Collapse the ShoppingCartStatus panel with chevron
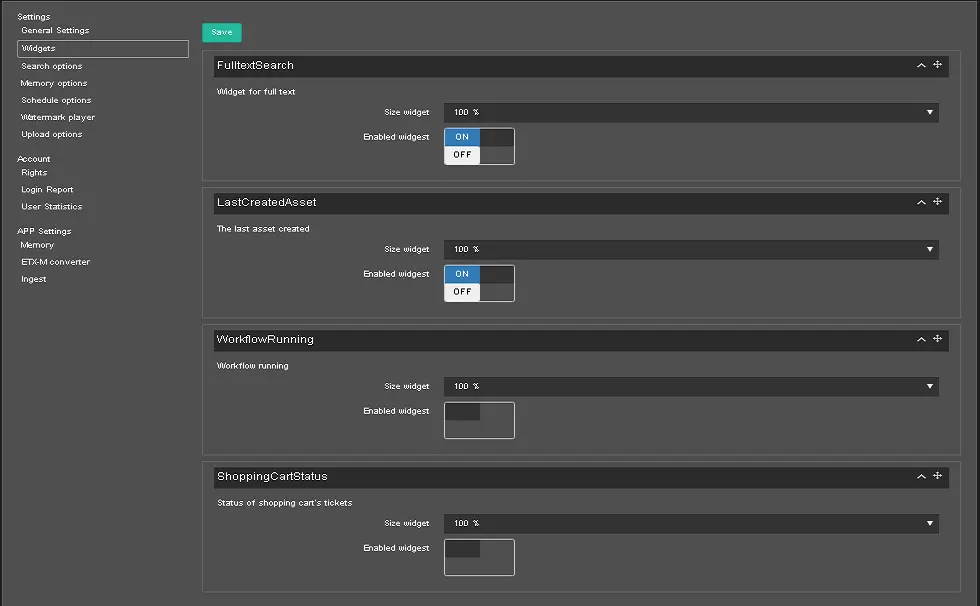This screenshot has width=980, height=606. click(x=921, y=476)
